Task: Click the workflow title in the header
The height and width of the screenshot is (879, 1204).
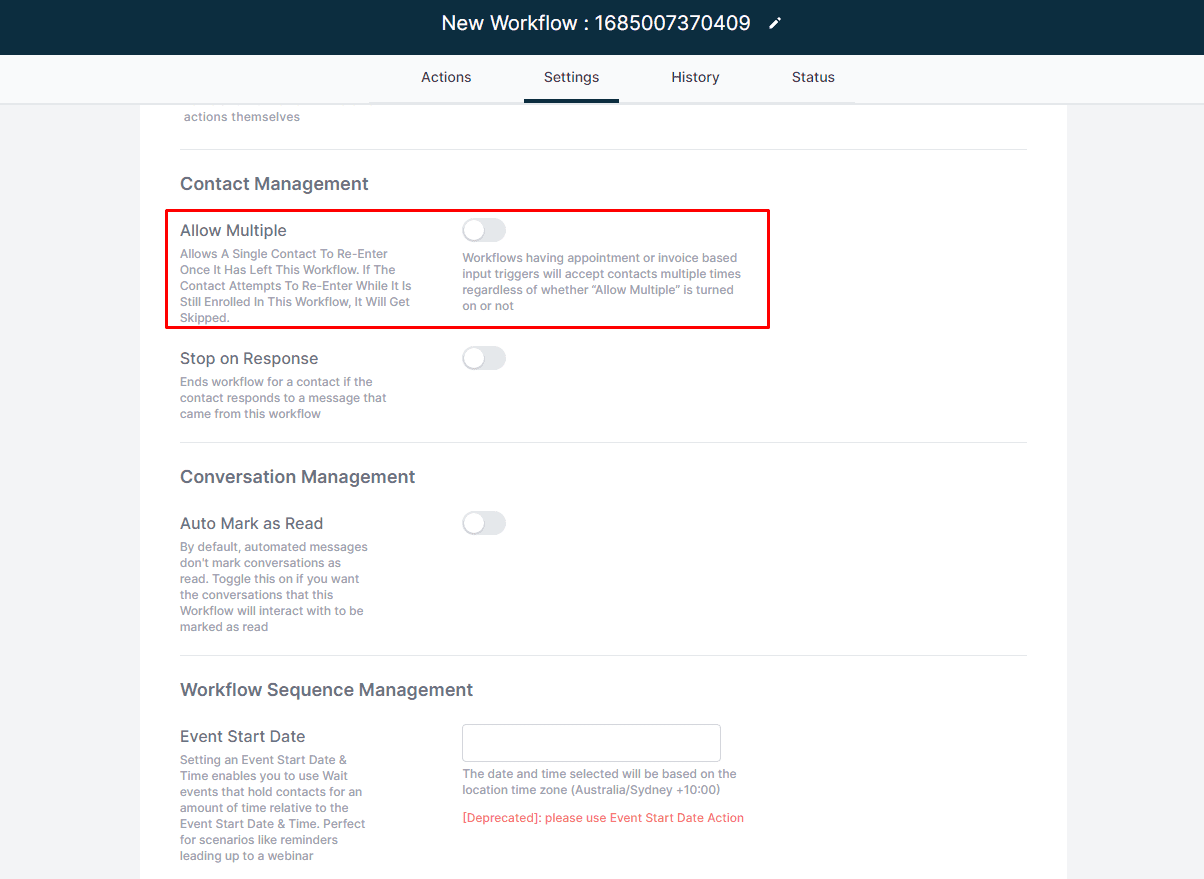Action: click(596, 22)
